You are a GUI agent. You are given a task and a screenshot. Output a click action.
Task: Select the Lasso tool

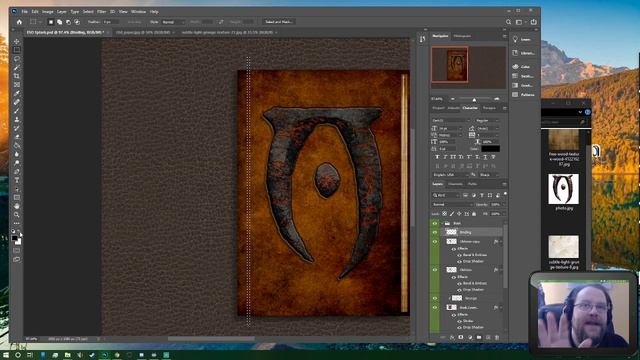16,59
